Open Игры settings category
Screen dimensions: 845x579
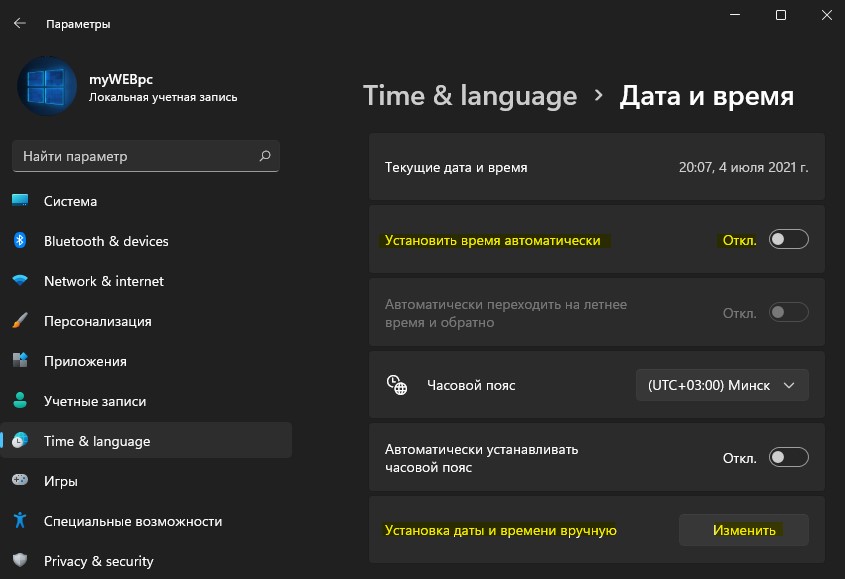click(146, 480)
